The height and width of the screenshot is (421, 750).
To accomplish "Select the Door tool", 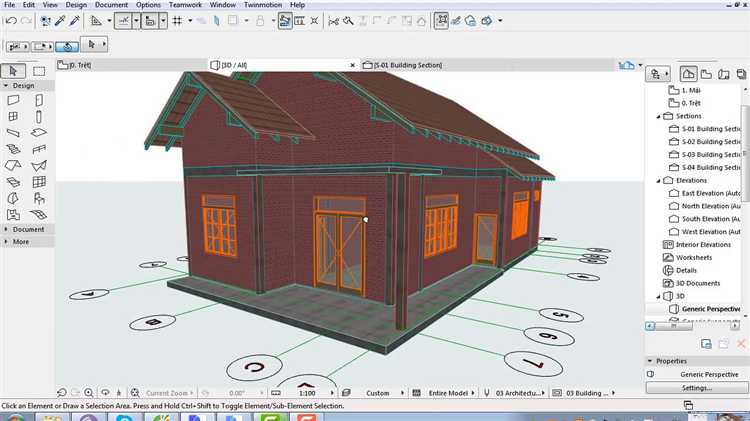I will 39,100.
